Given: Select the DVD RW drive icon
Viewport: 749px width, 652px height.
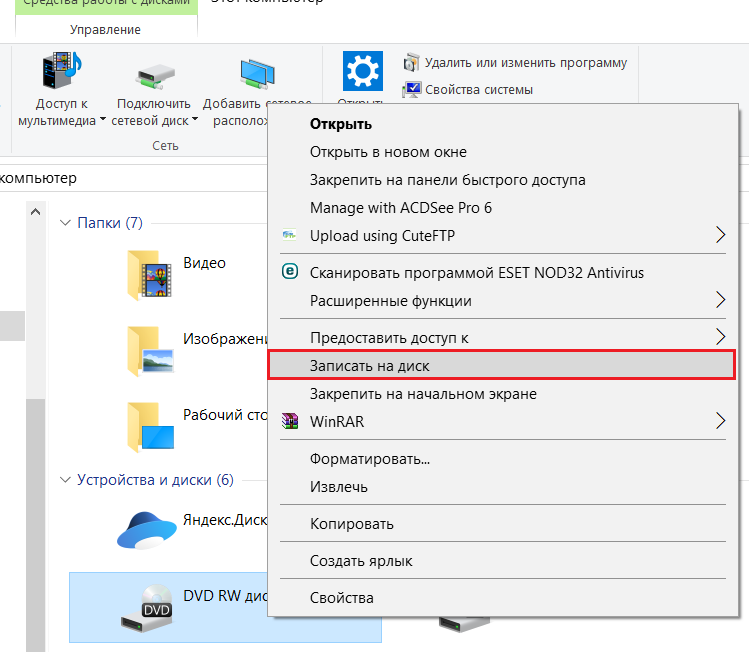Looking at the screenshot, I should [x=147, y=608].
